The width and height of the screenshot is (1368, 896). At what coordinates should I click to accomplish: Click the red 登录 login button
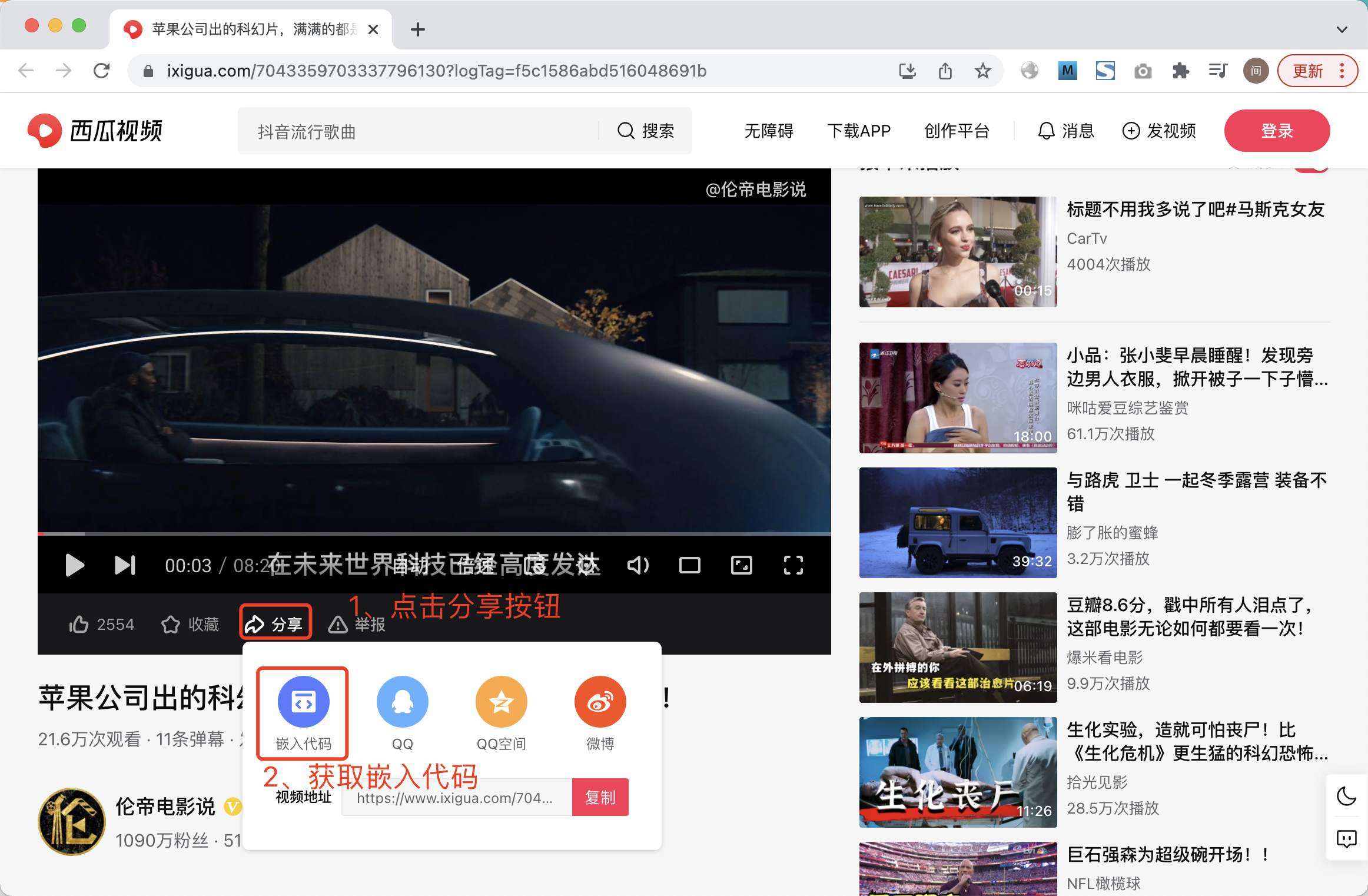point(1277,131)
